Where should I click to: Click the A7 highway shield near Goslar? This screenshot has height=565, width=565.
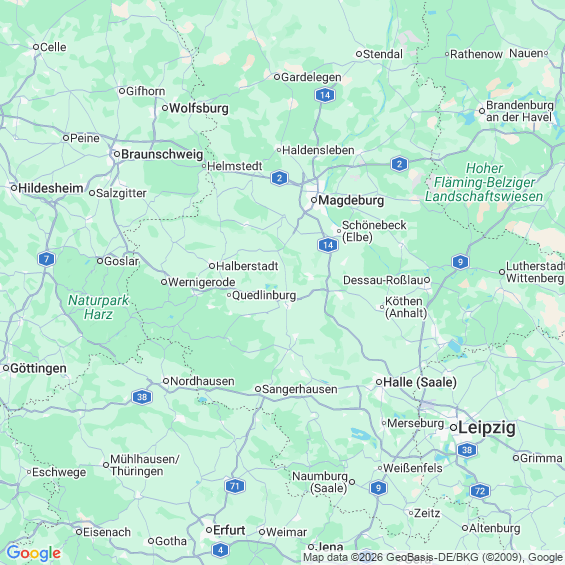(x=46, y=259)
